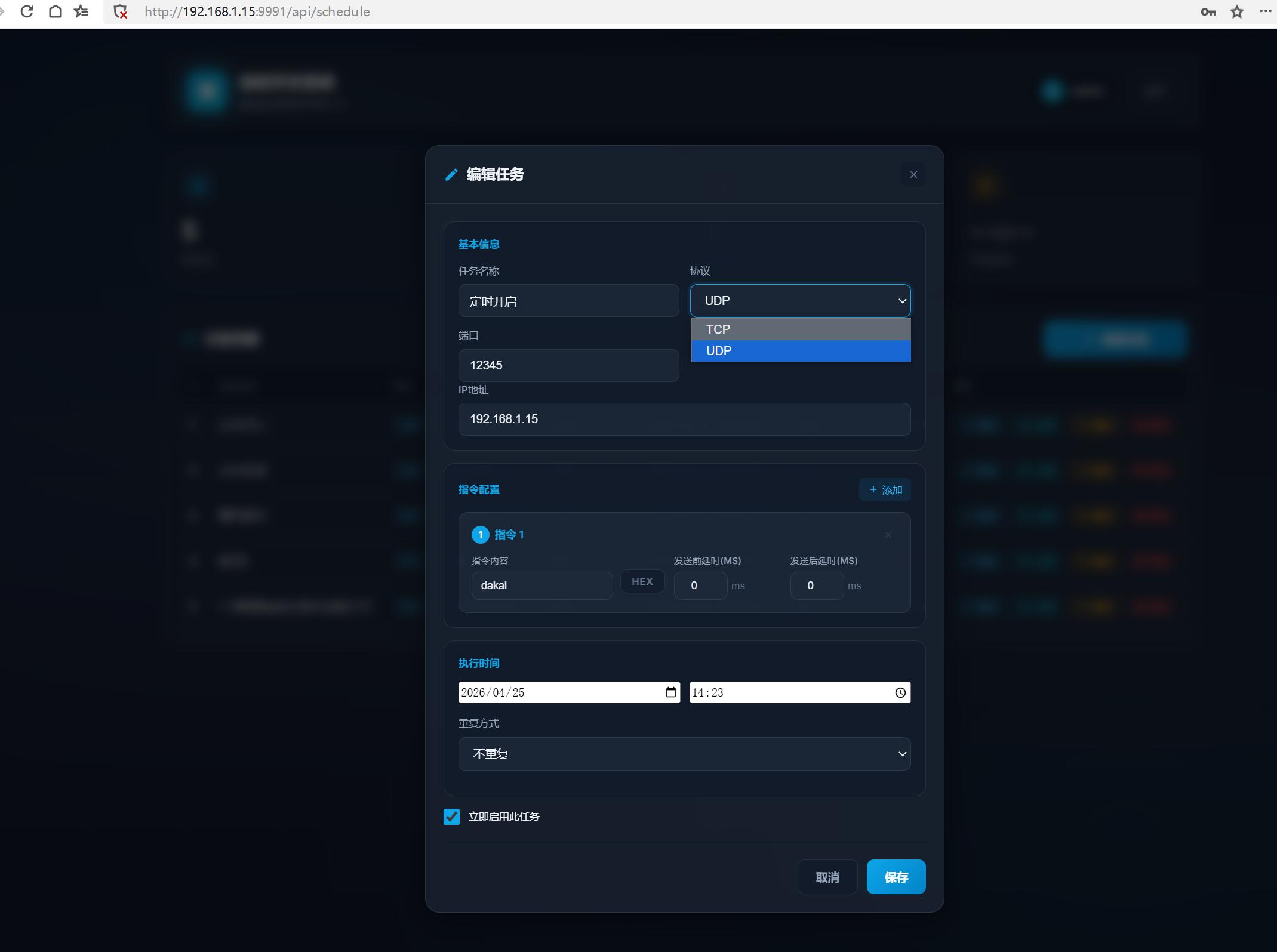Bookmark this page with the star icon
The width and height of the screenshot is (1277, 952).
(x=1237, y=12)
